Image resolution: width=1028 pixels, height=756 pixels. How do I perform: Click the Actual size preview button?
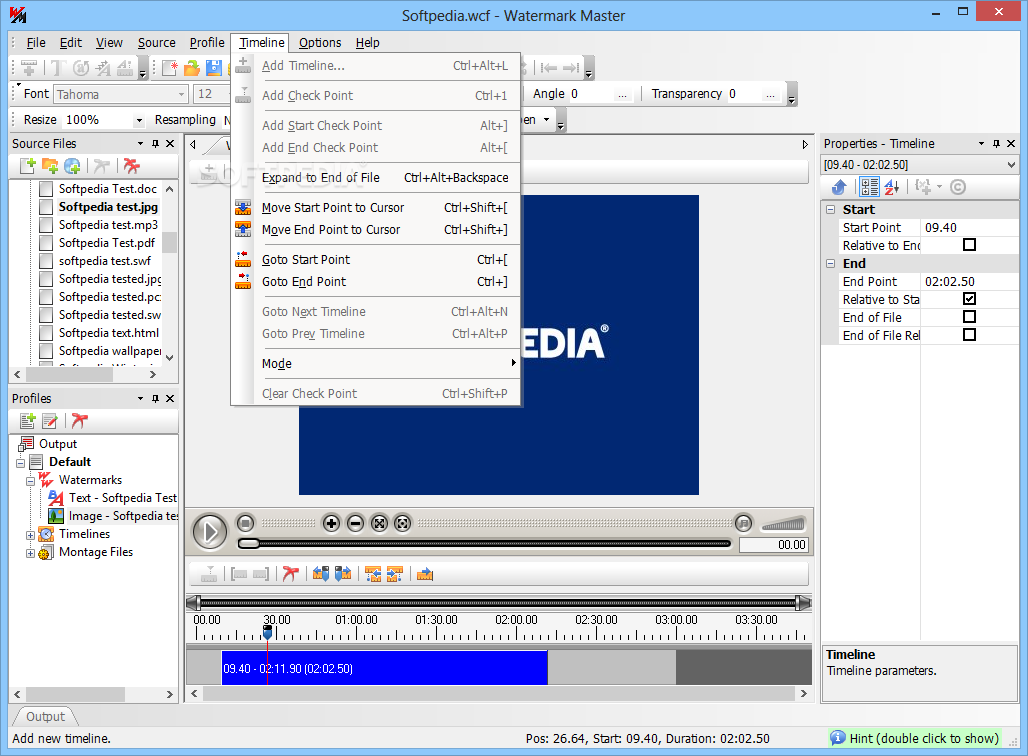point(403,523)
